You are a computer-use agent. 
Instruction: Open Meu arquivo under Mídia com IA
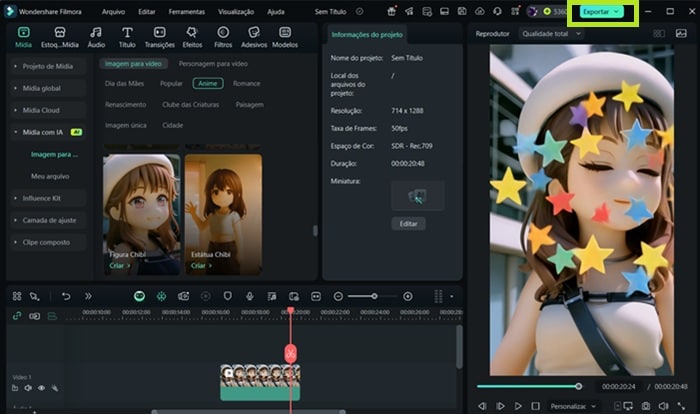click(50, 176)
